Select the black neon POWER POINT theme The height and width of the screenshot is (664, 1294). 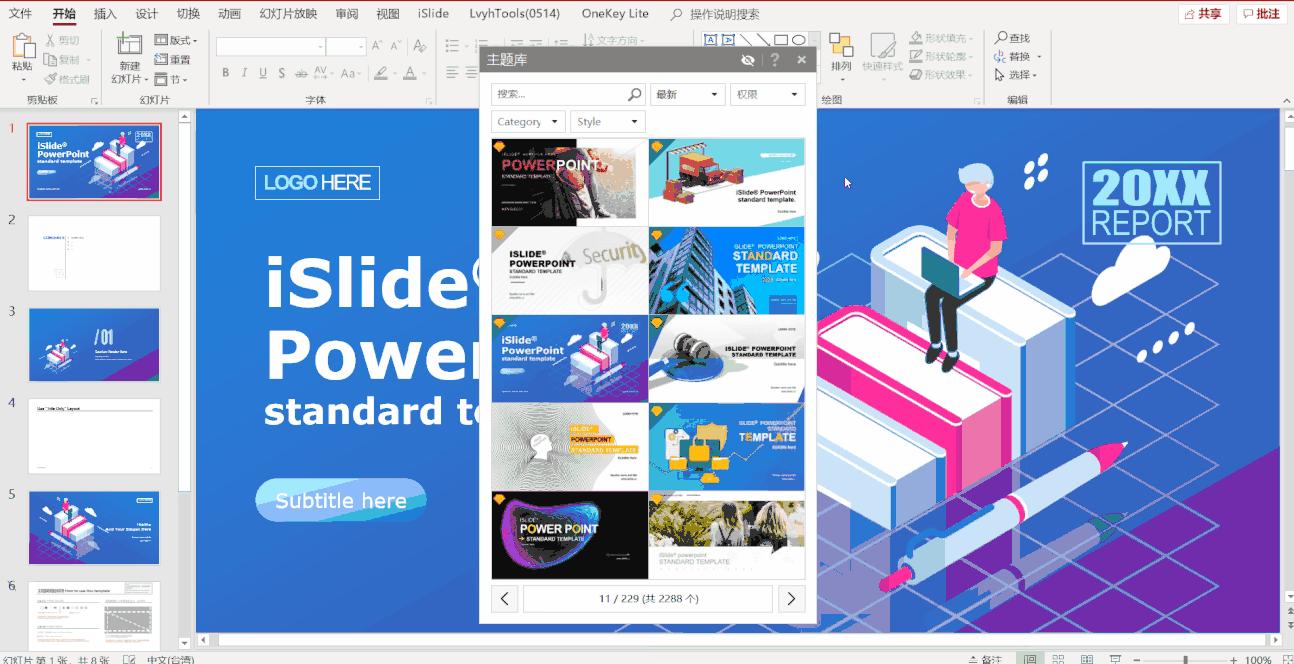[x=569, y=535]
